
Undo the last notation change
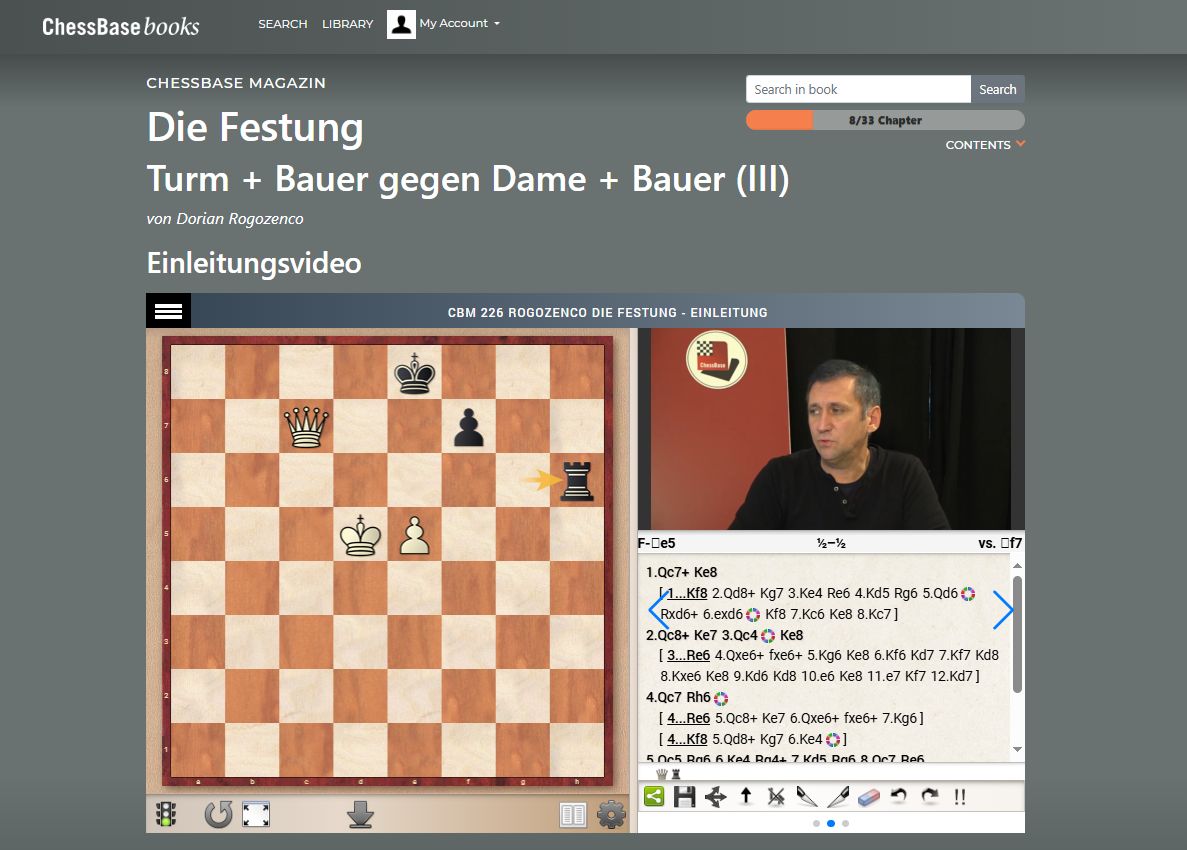pyautogui.click(x=898, y=797)
